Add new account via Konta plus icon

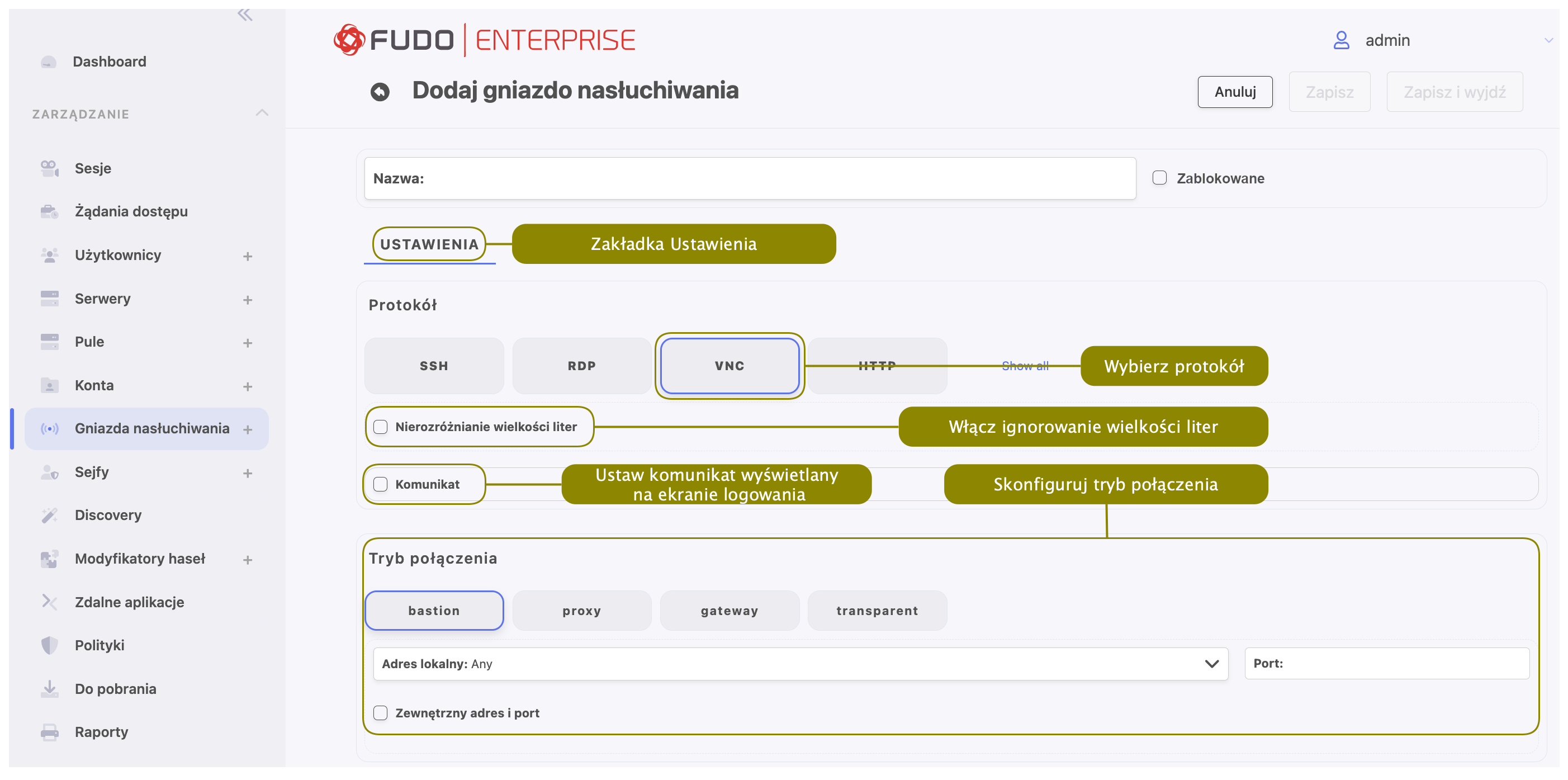247,387
